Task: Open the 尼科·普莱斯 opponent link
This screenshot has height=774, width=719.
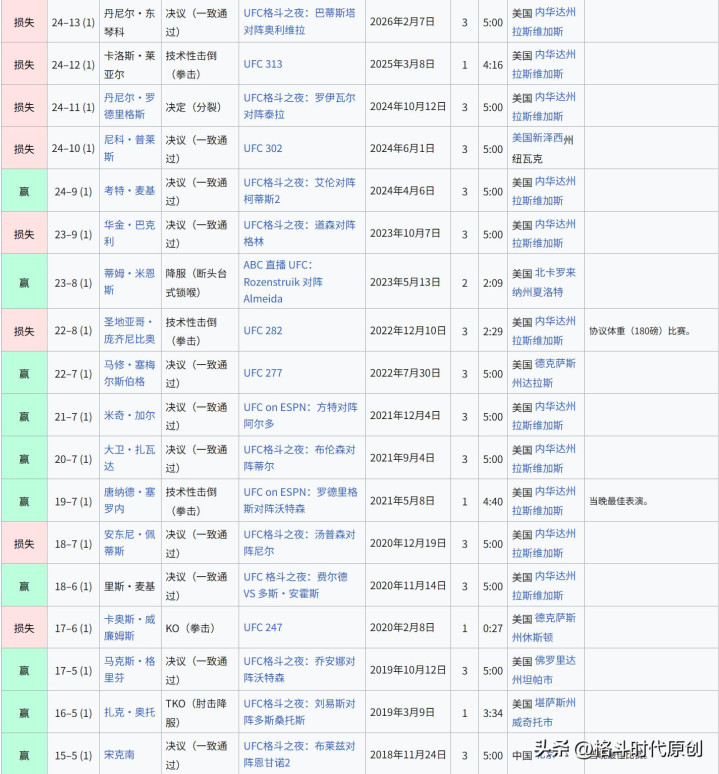Action: click(129, 148)
